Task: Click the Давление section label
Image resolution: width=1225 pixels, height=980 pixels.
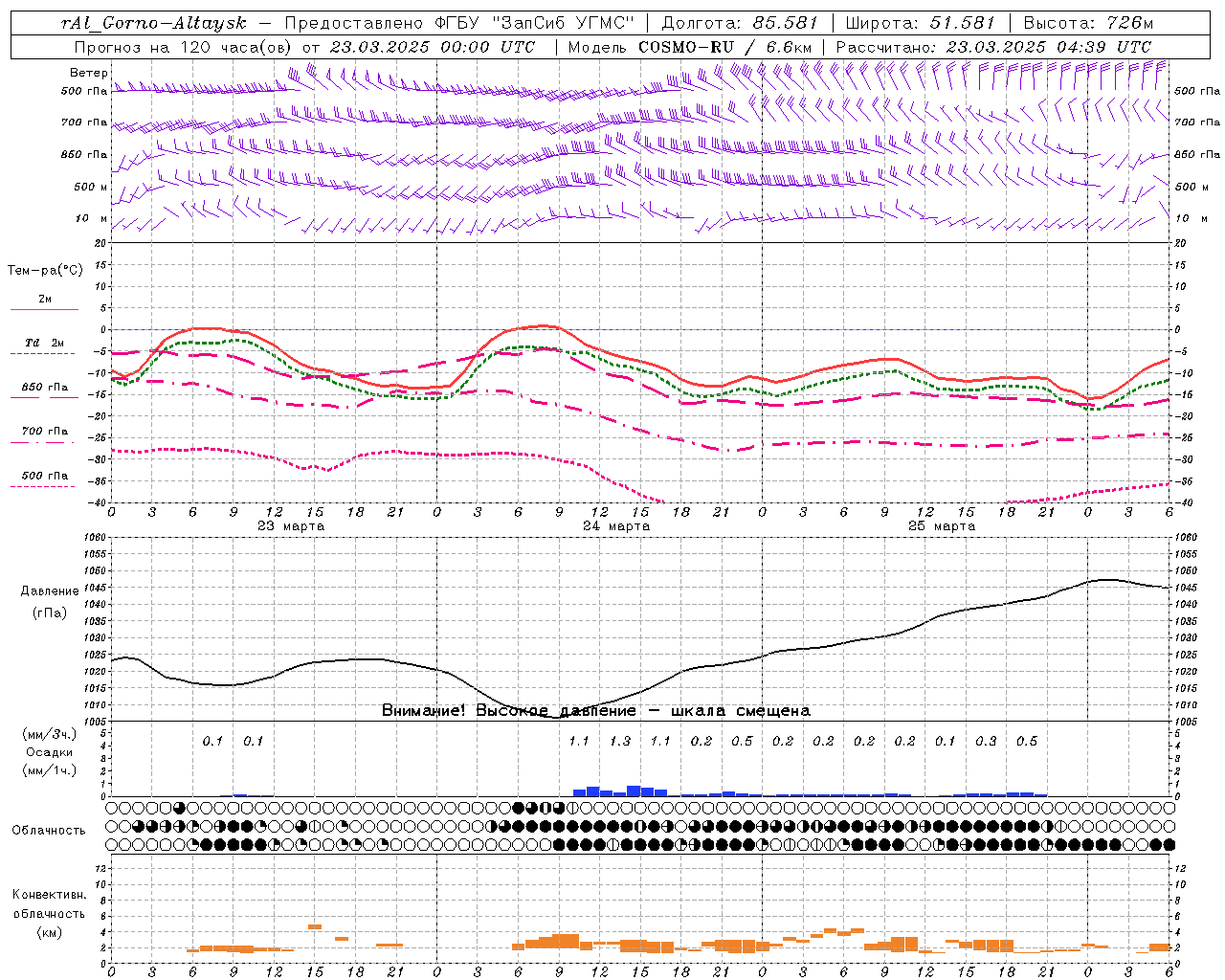Action: point(50,590)
